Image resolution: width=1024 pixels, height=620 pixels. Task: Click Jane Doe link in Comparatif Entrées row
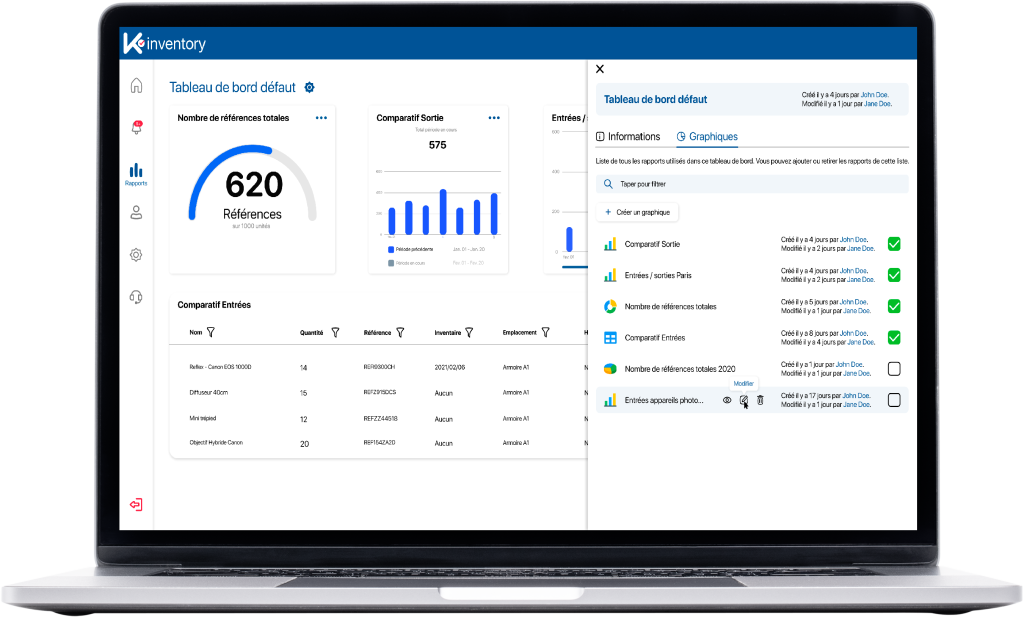(861, 342)
